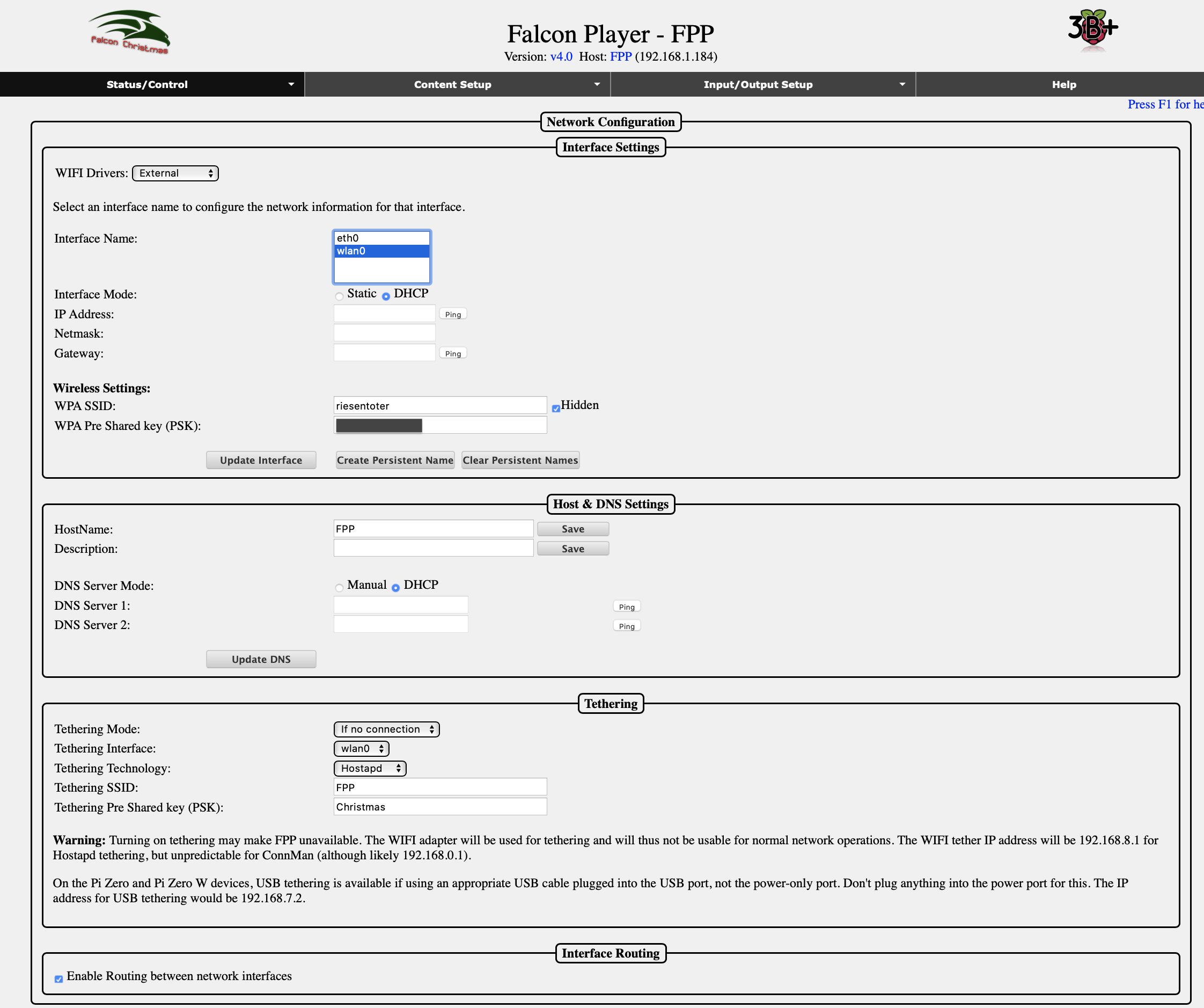This screenshot has height=1008, width=1204.
Task: Select DHCP interface mode
Action: point(386,296)
